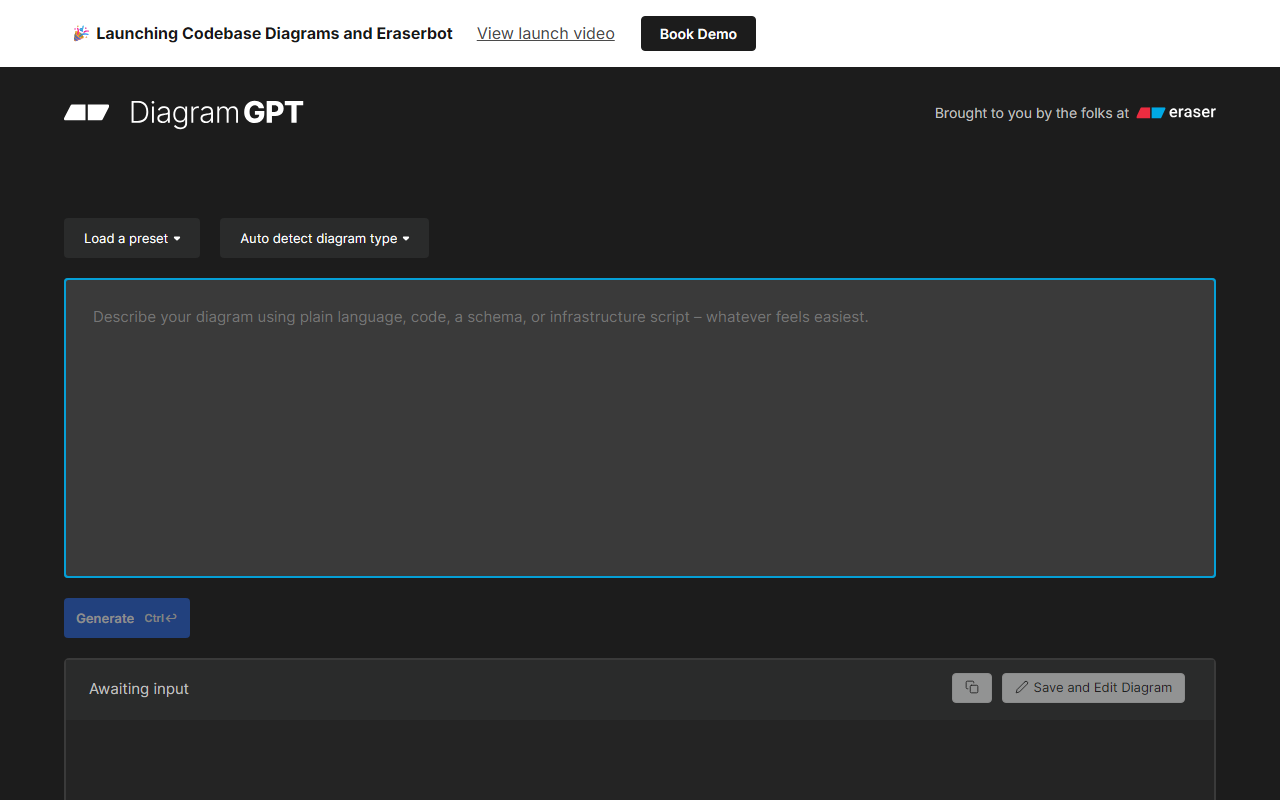Image resolution: width=1280 pixels, height=800 pixels.
Task: Click the Launching Codebase Diagrams and Eraserbot announcement
Action: pos(274,34)
